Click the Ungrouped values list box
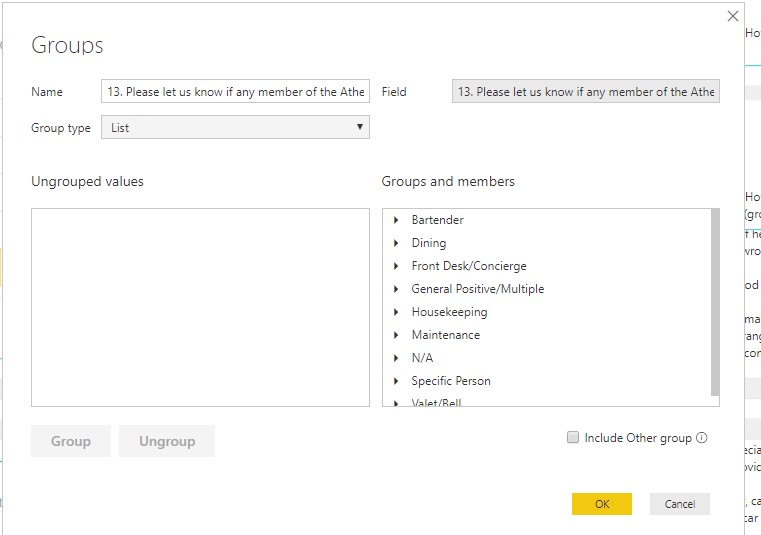761x535 pixels. pyautogui.click(x=200, y=307)
